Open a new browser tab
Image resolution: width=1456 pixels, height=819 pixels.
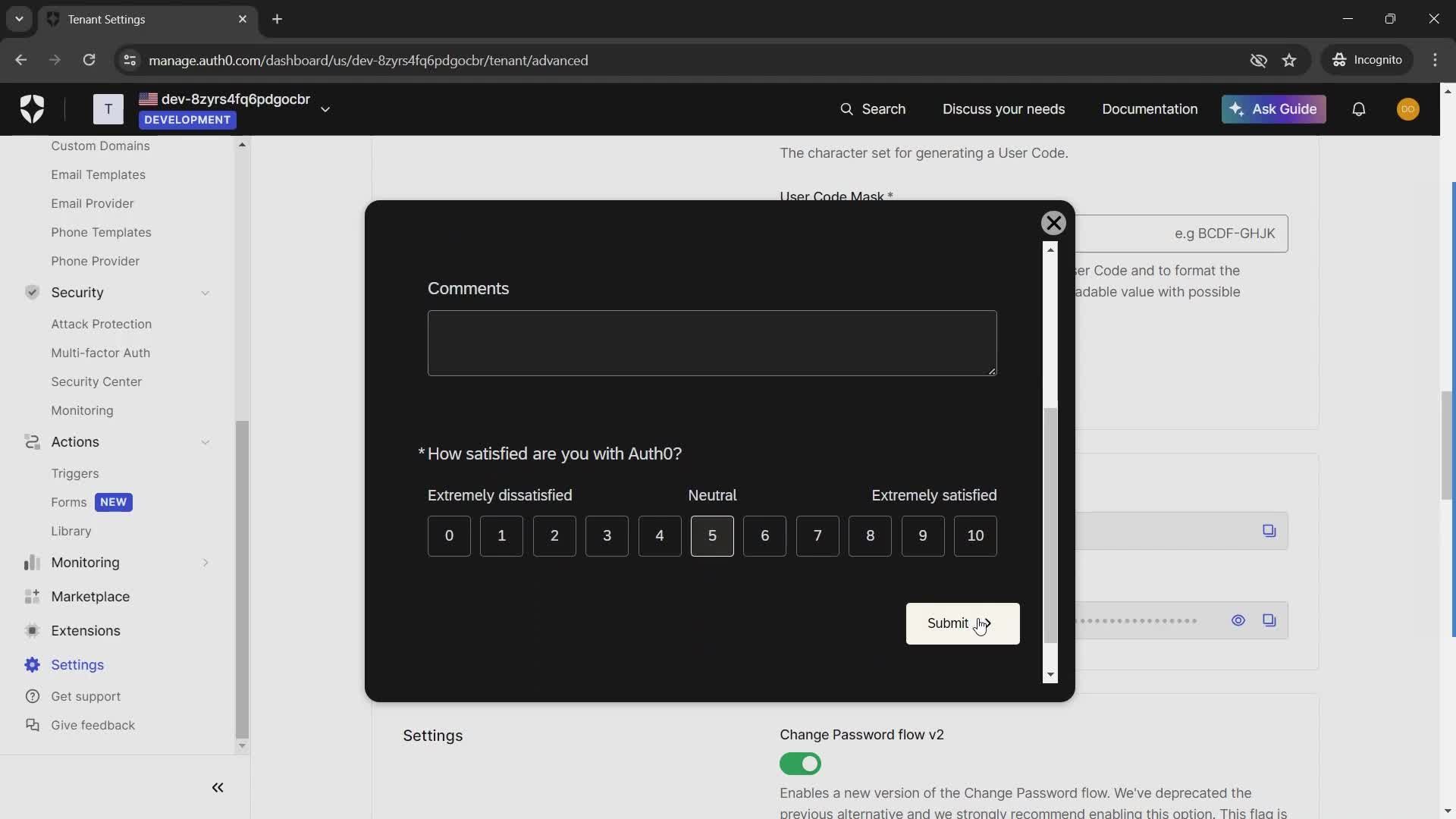tap(277, 19)
